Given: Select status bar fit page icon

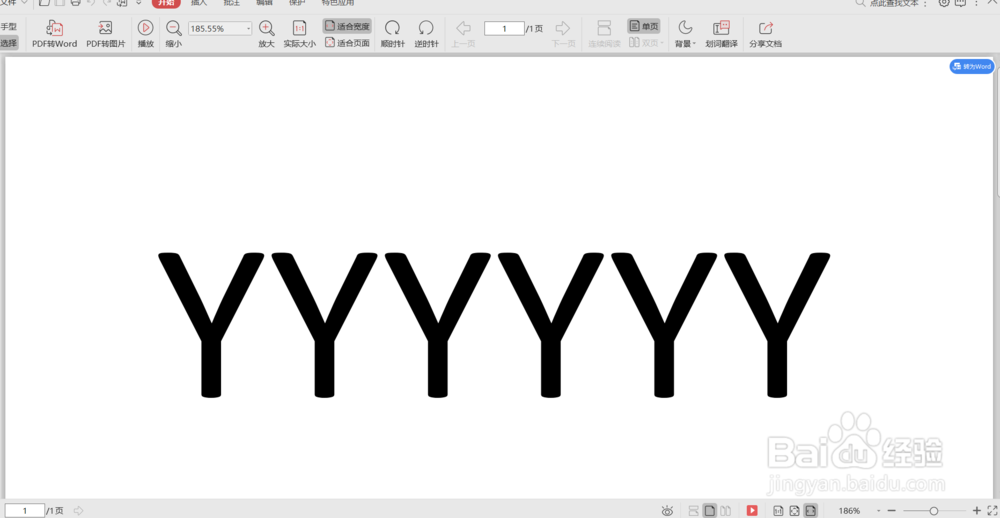Looking at the screenshot, I should 794,510.
